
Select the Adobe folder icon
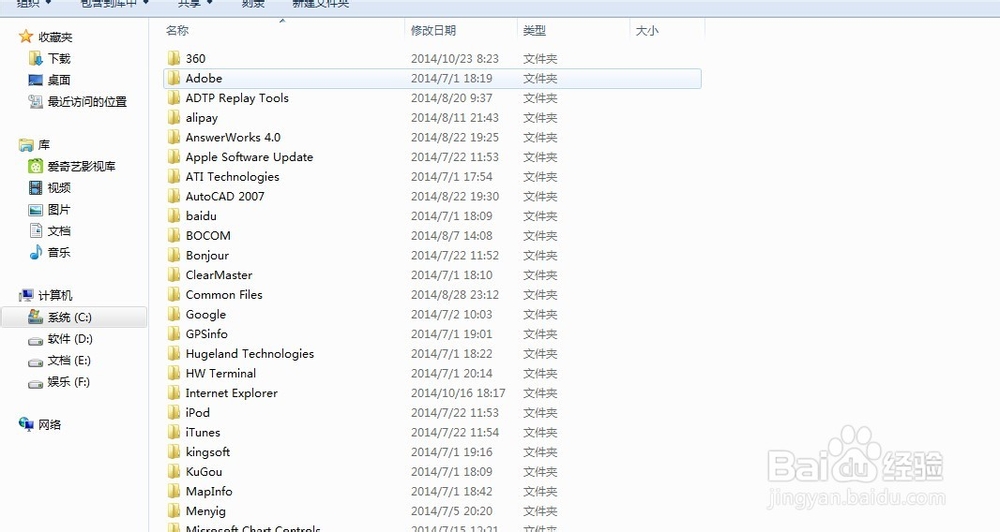click(173, 78)
